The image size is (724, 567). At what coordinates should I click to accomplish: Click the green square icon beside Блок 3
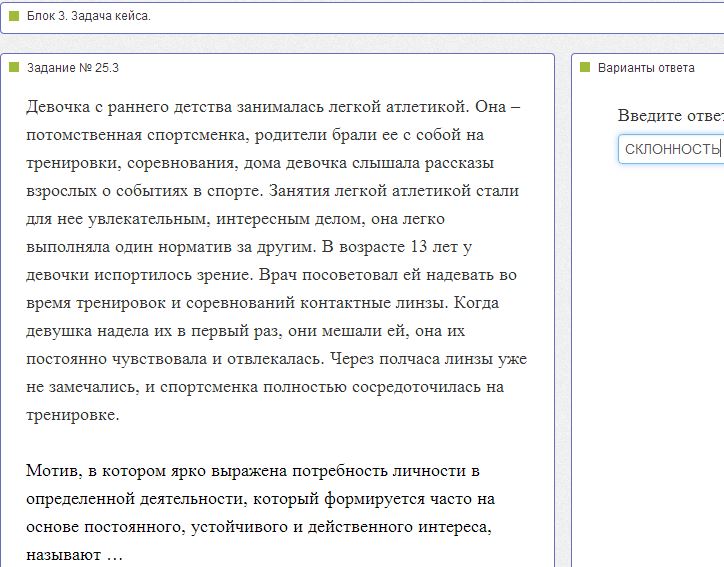pos(14,16)
